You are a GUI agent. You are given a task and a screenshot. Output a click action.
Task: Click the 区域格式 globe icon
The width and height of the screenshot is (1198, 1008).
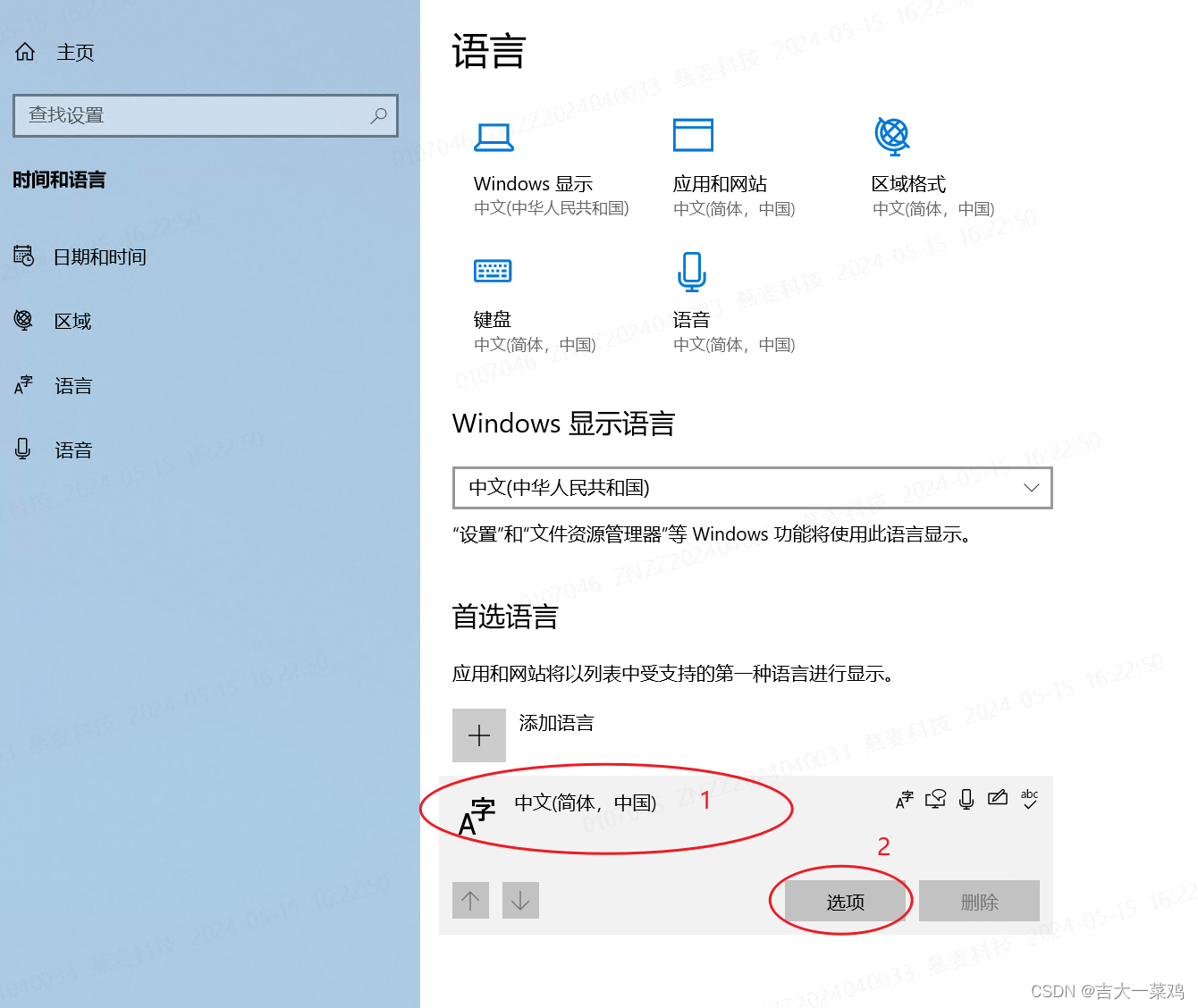[892, 136]
